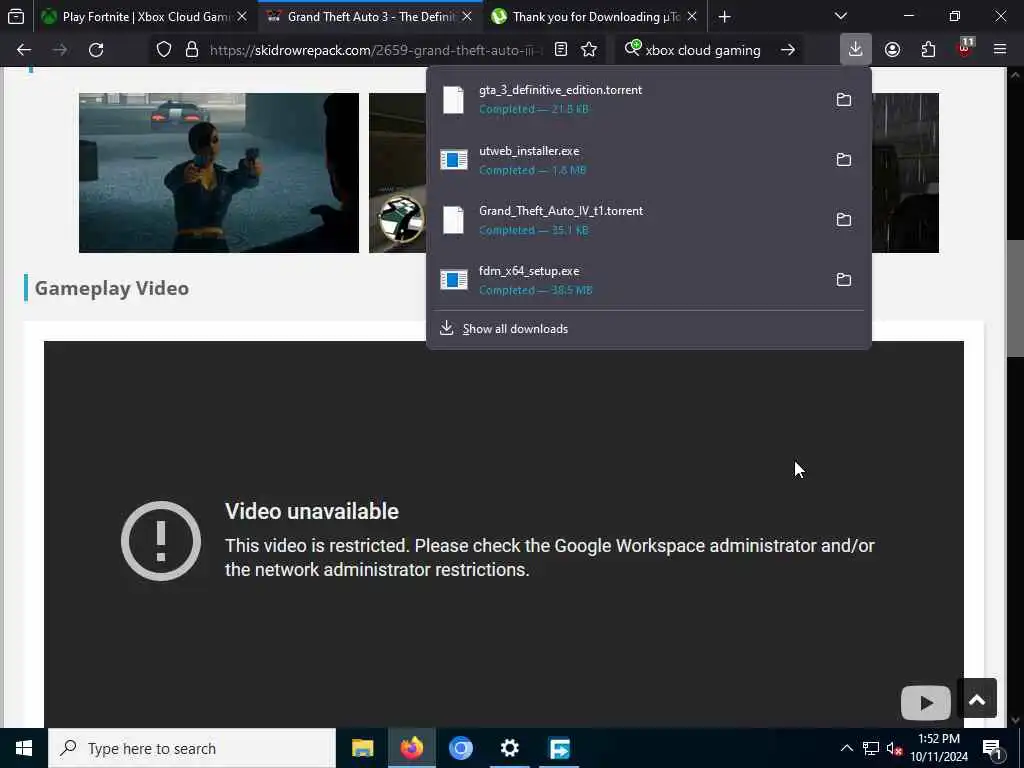Click the scroll-to-top arrow button
The width and height of the screenshot is (1024, 768).
[x=977, y=699]
